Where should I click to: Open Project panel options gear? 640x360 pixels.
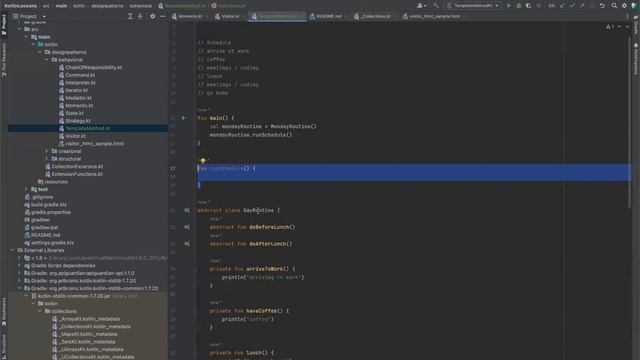click(x=153, y=16)
